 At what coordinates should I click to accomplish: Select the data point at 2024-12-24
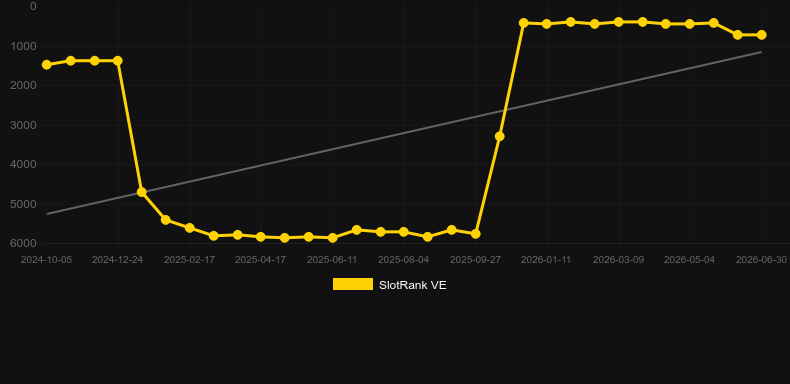[118, 60]
